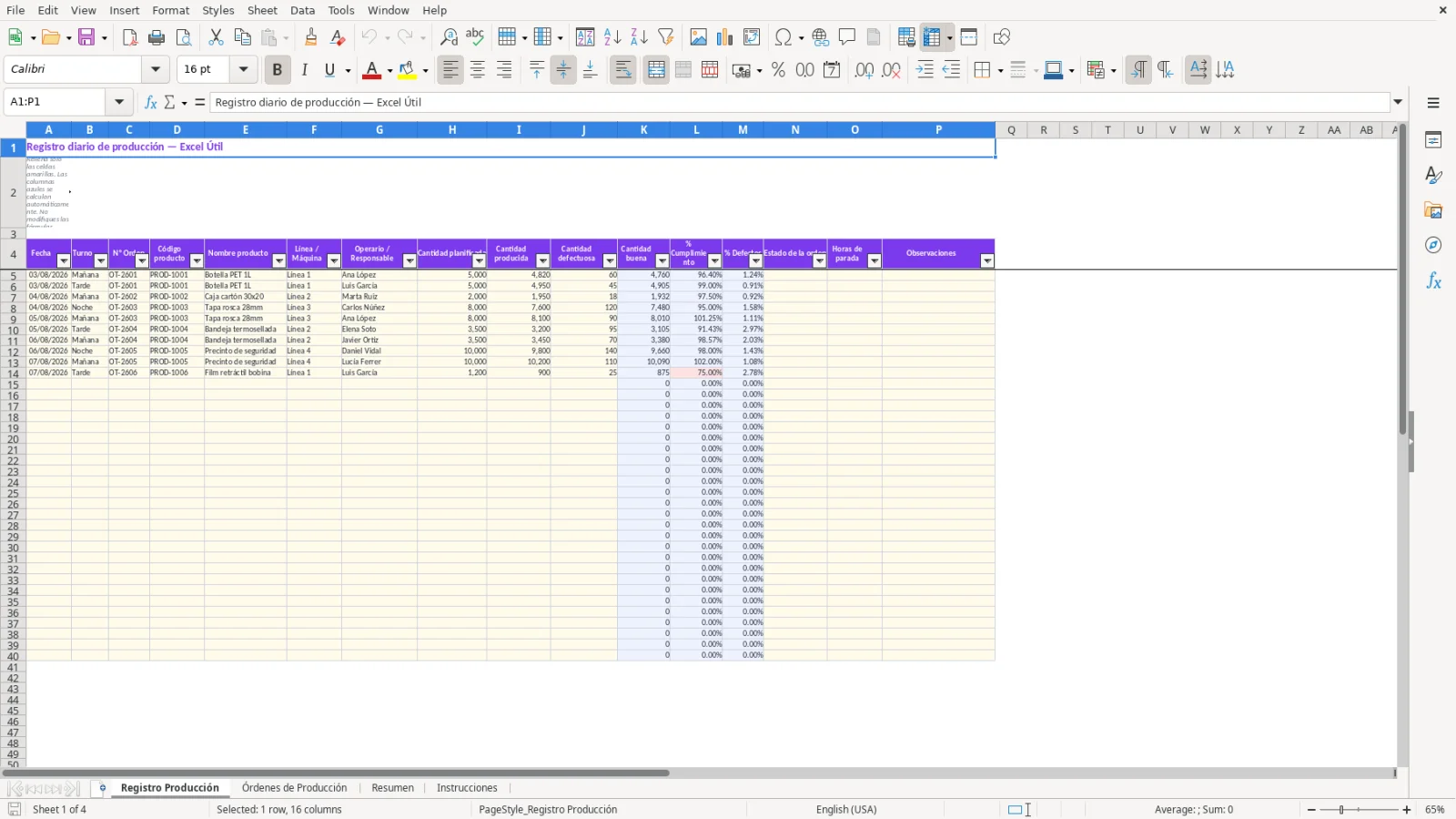Toggle Italic formatting
The width and height of the screenshot is (1456, 819).
(304, 70)
